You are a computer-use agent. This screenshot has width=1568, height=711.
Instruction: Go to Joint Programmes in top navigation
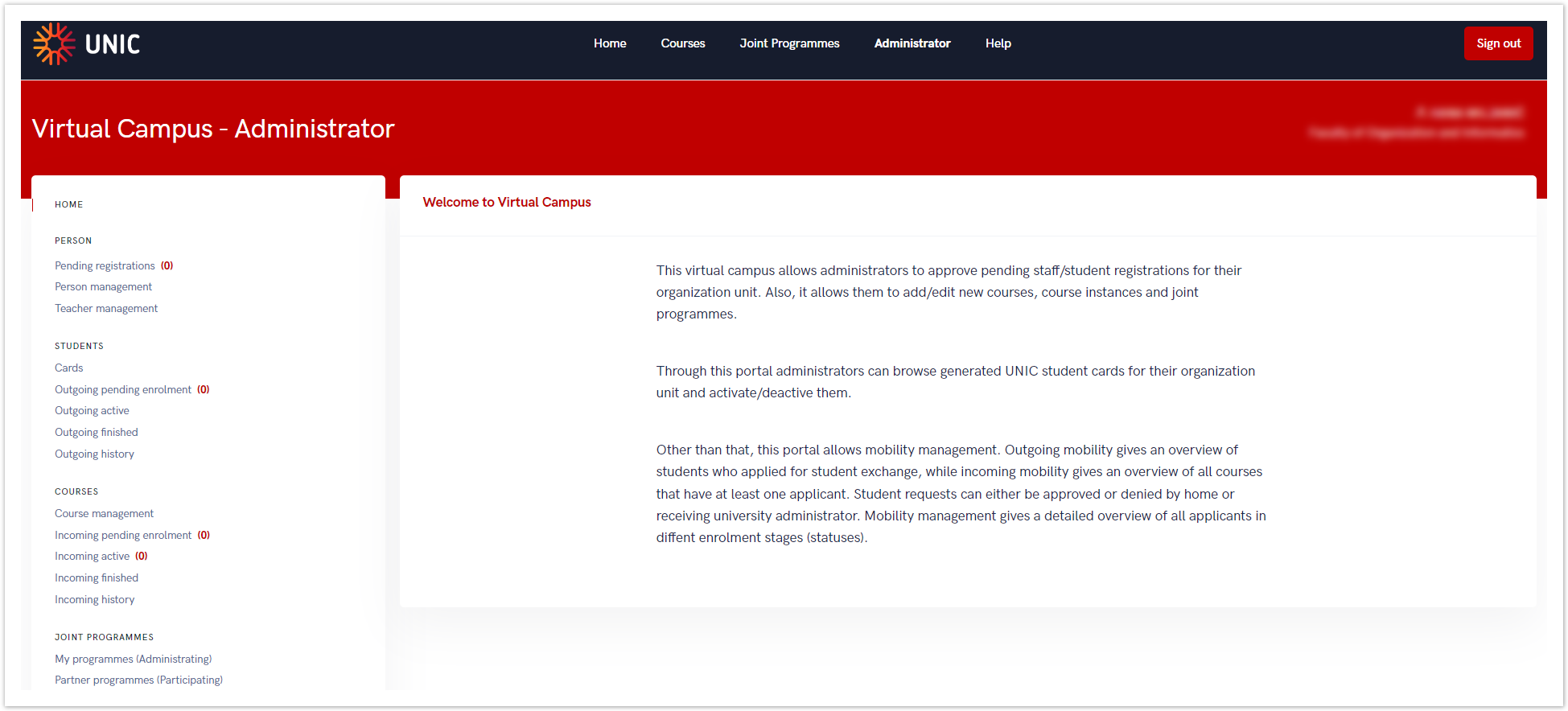coord(789,43)
